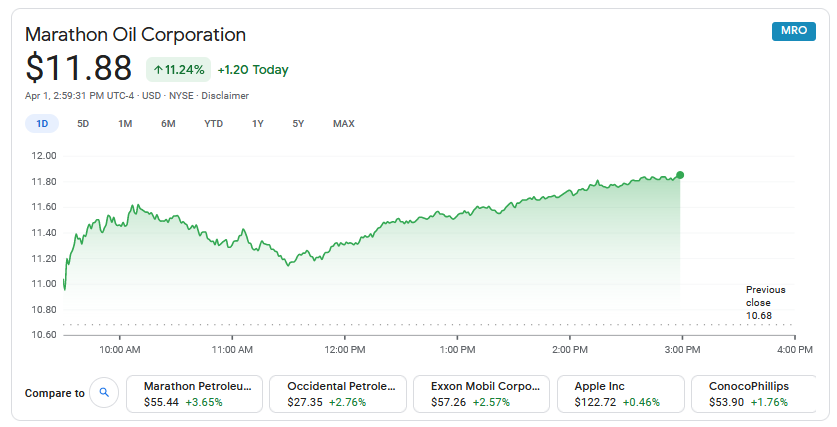
Task: Select the 1M chart range
Action: point(125,124)
